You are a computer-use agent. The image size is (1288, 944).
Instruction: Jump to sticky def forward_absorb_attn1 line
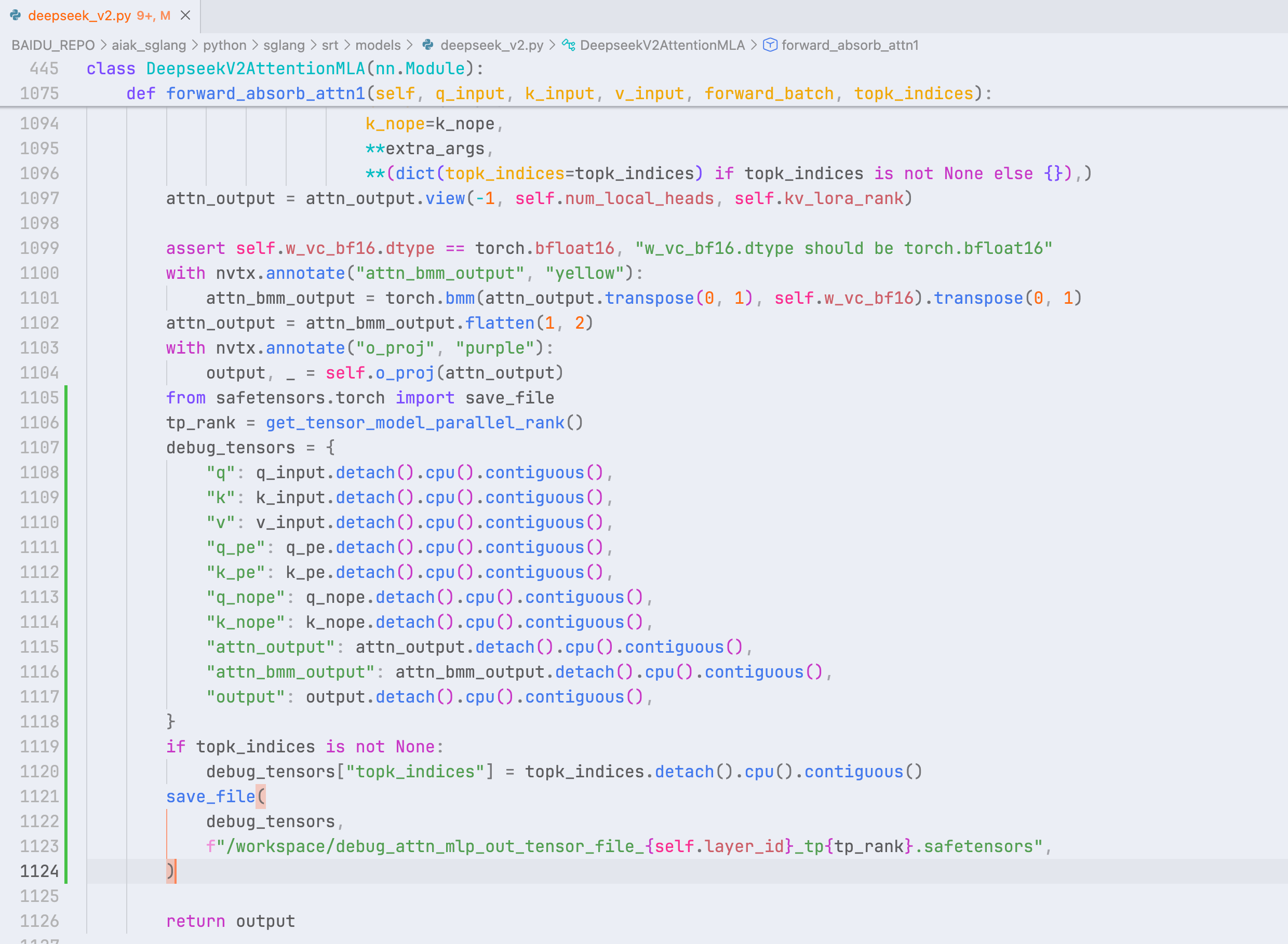(265, 93)
